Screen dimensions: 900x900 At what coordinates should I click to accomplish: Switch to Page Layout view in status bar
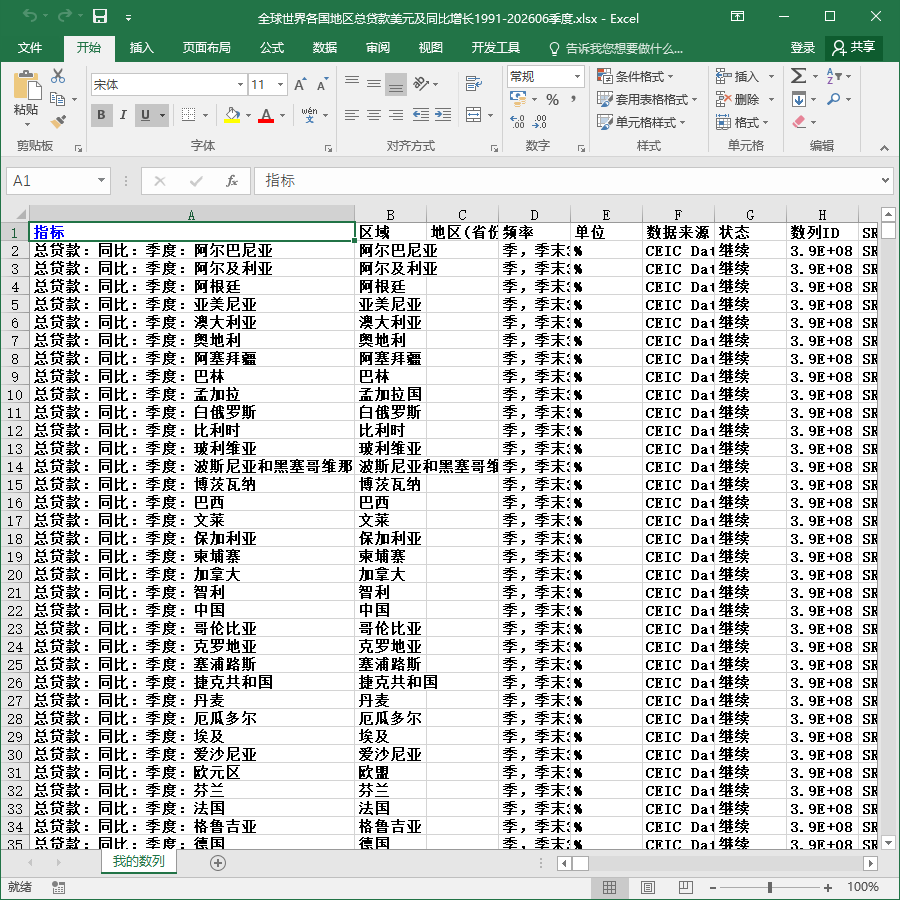[647, 887]
